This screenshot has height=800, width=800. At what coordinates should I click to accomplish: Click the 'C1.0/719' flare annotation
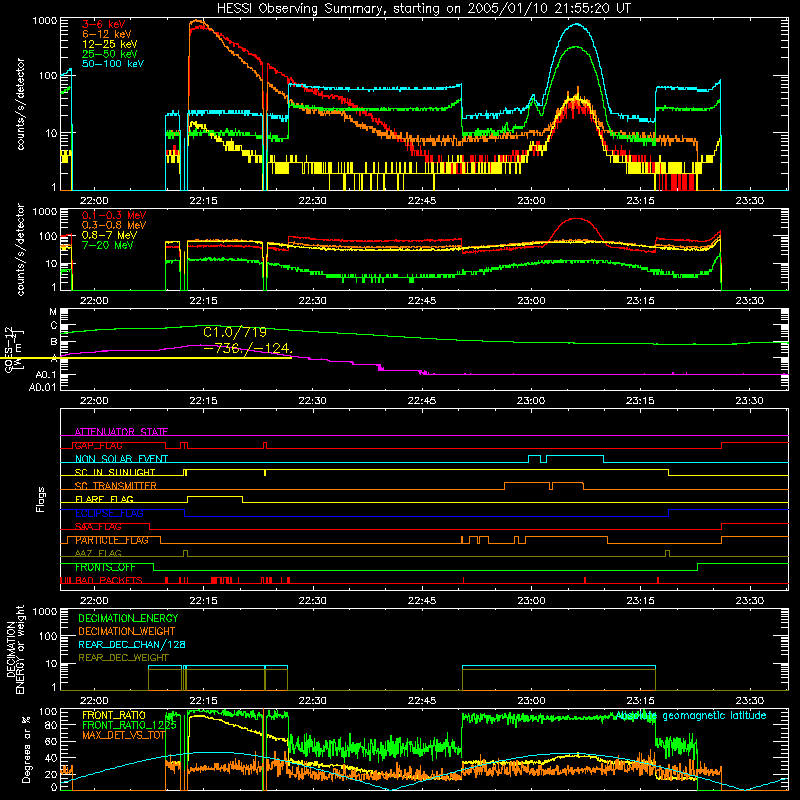(x=235, y=332)
